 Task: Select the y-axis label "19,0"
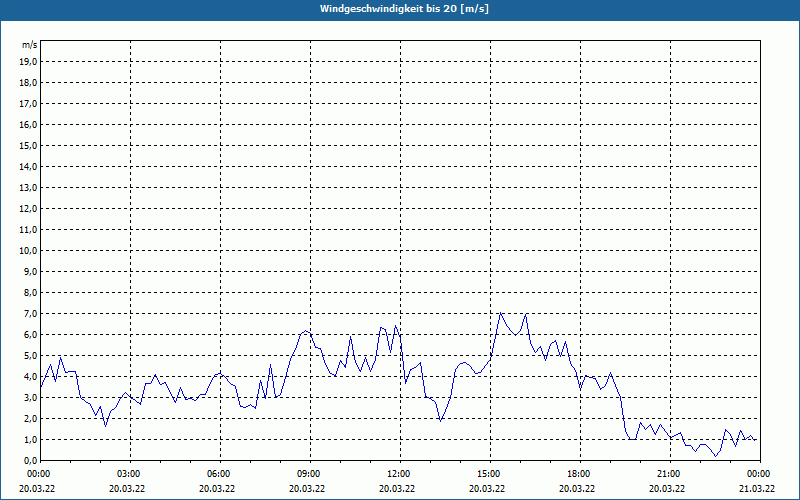point(29,62)
